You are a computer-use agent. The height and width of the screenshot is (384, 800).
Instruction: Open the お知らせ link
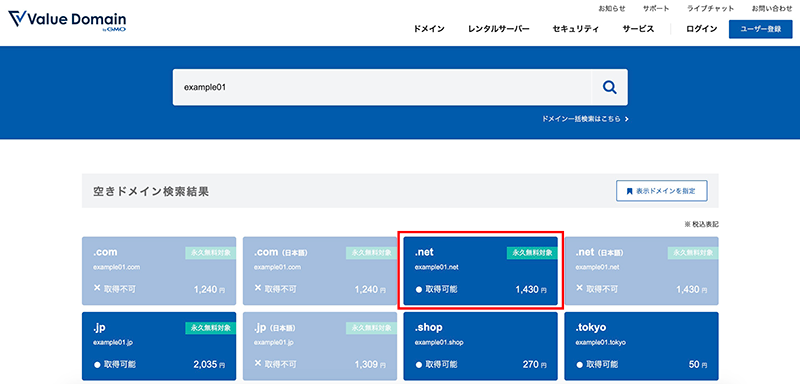(x=612, y=9)
